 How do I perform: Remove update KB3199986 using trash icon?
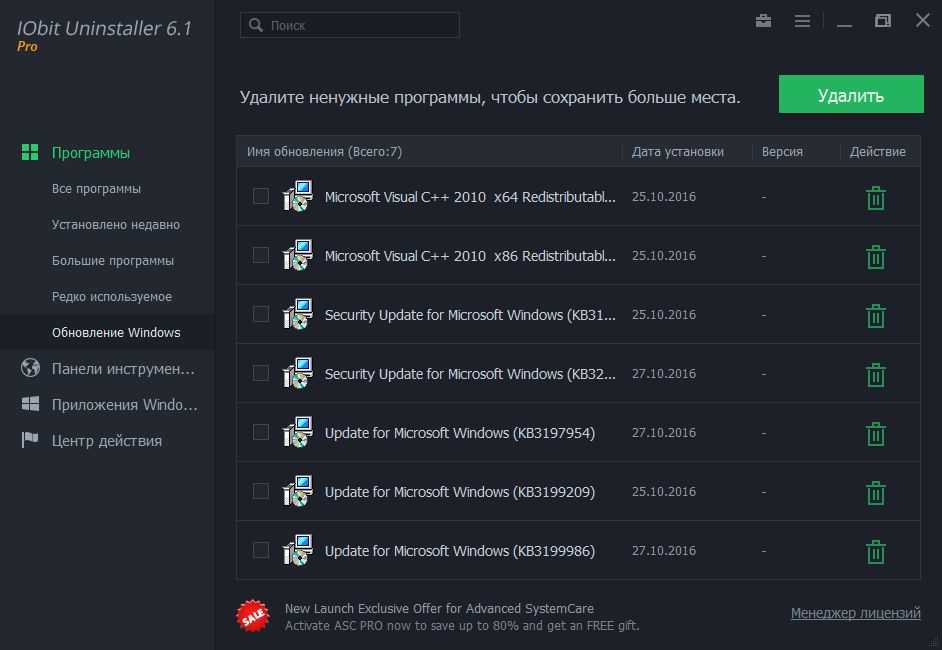point(876,551)
